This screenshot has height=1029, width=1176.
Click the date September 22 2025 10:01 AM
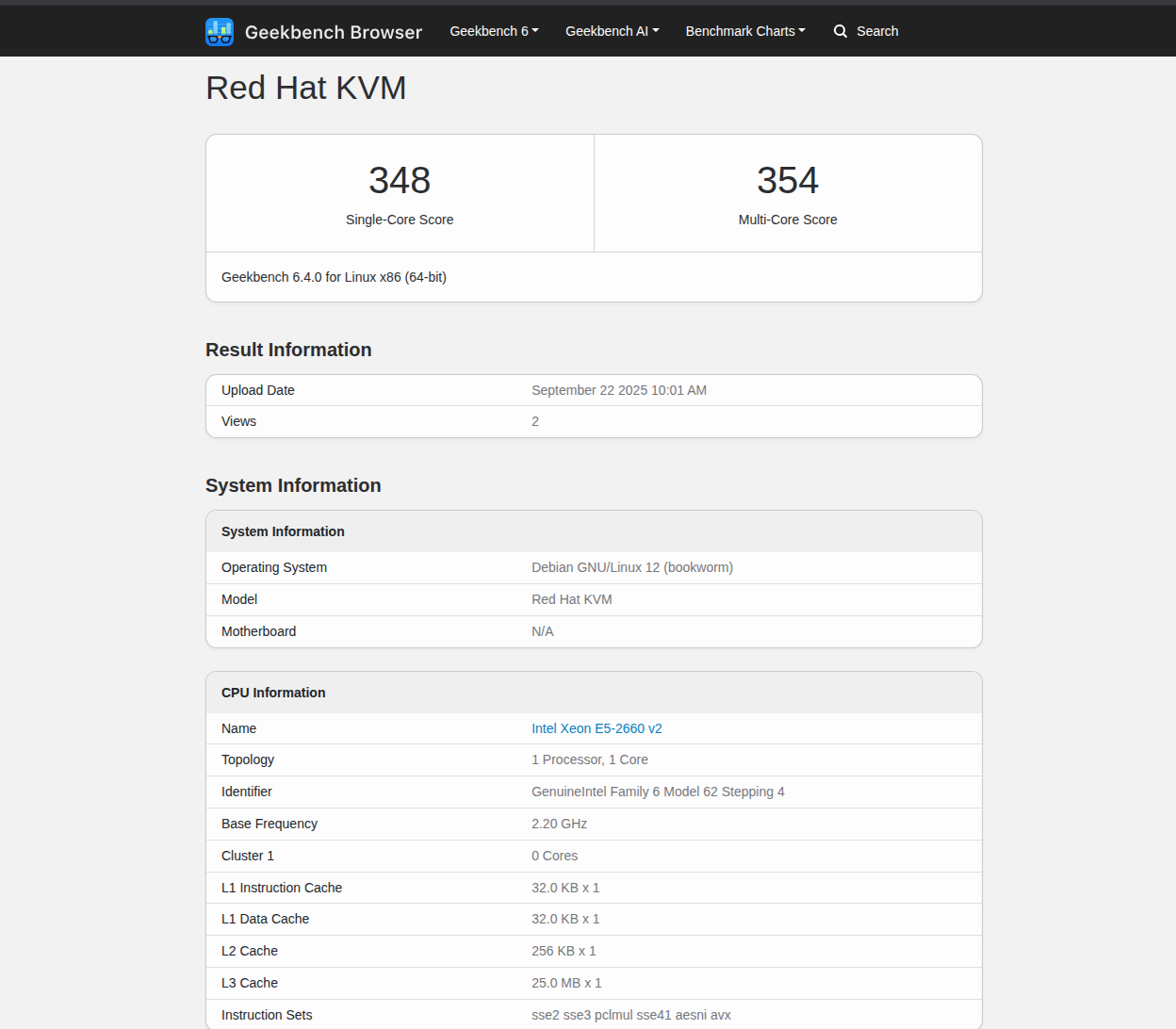[x=619, y=390]
